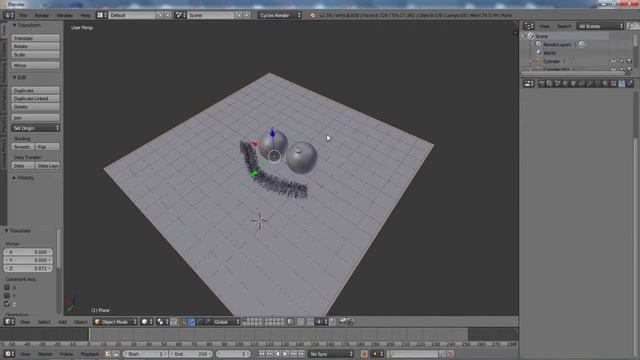Open the Window menu
The image size is (640, 360).
point(64,15)
